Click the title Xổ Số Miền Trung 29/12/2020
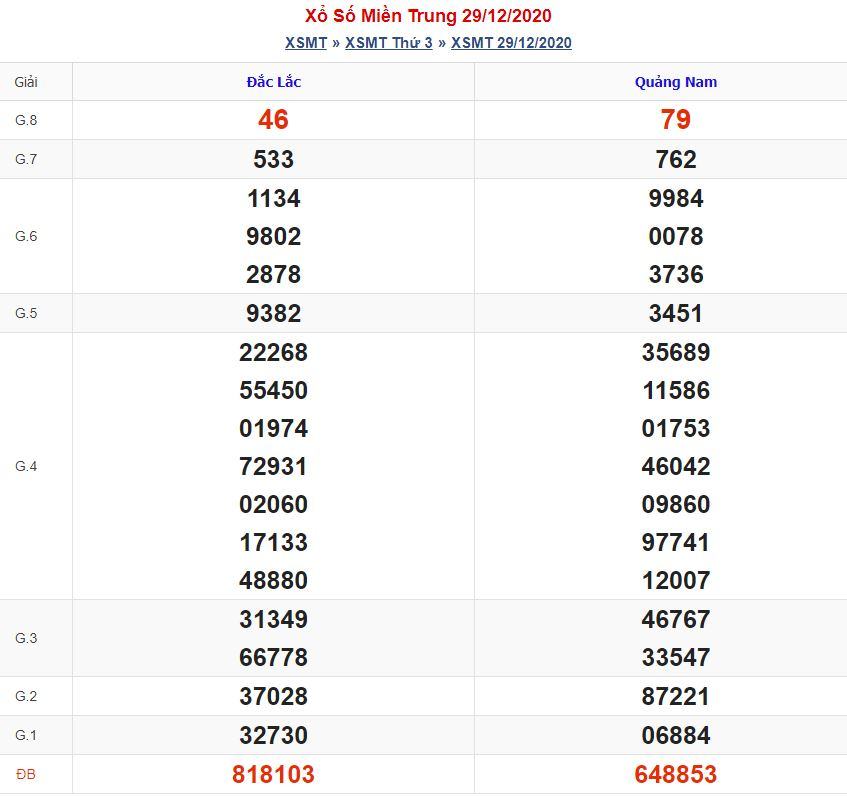Image resolution: width=847 pixels, height=797 pixels. pos(428,16)
